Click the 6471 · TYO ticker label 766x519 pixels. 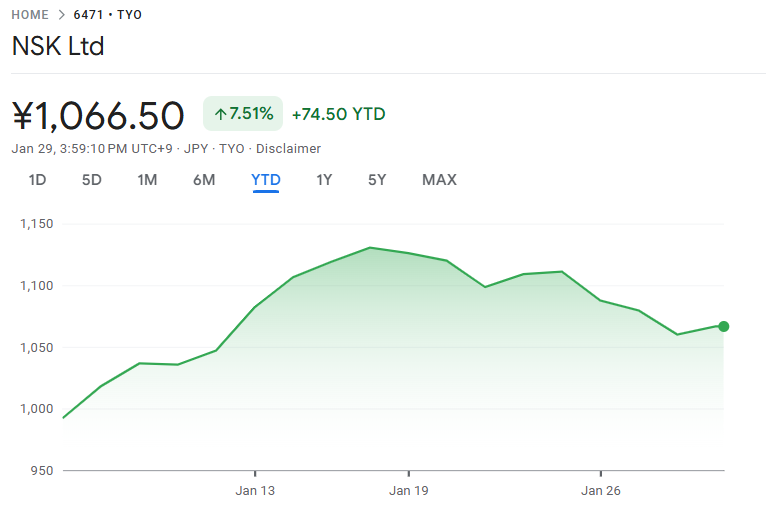point(107,15)
